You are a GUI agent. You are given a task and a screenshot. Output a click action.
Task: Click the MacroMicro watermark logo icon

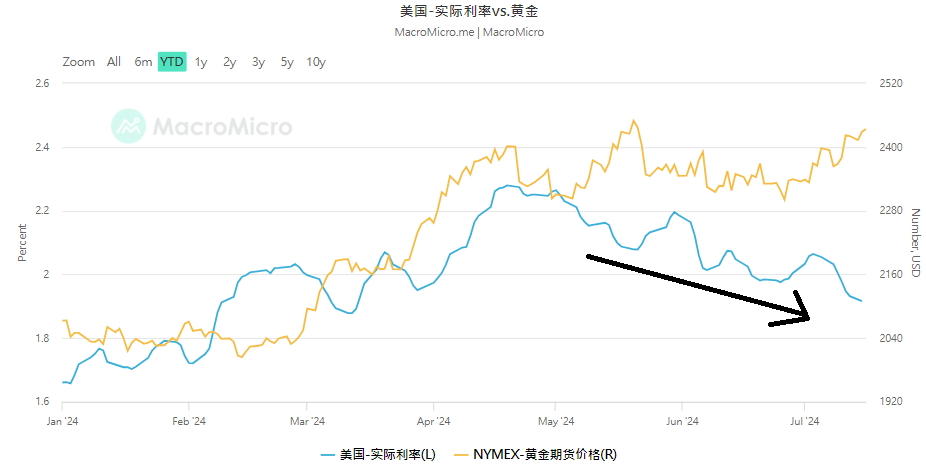click(129, 126)
